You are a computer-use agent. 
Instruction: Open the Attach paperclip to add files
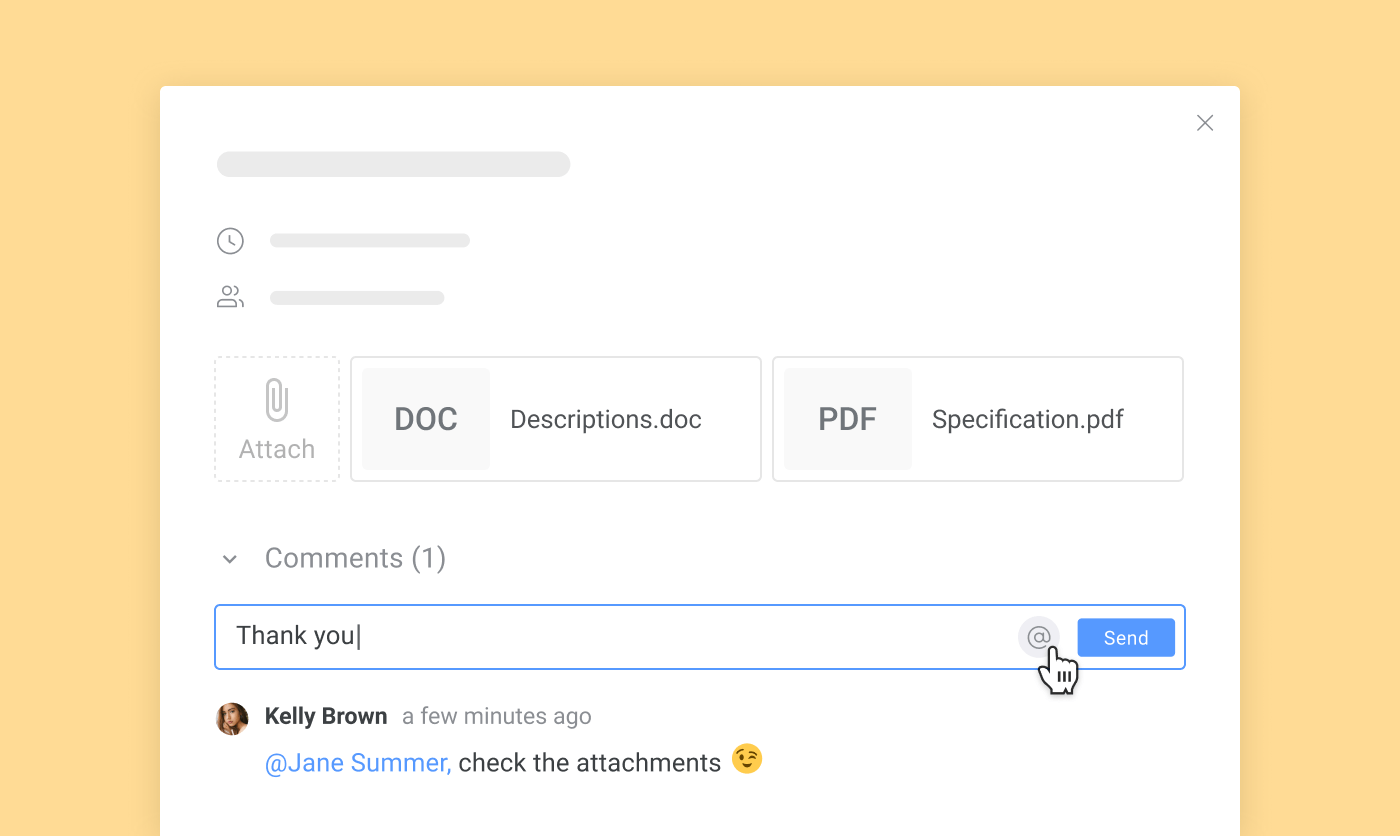(x=277, y=418)
